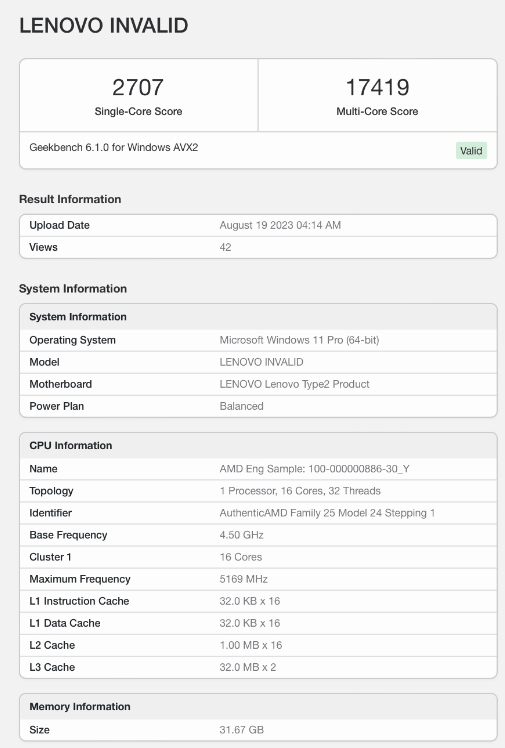The image size is (505, 748).
Task: Select 32.0 KB x 16 in L1 Instruction row
Action: pos(249,601)
